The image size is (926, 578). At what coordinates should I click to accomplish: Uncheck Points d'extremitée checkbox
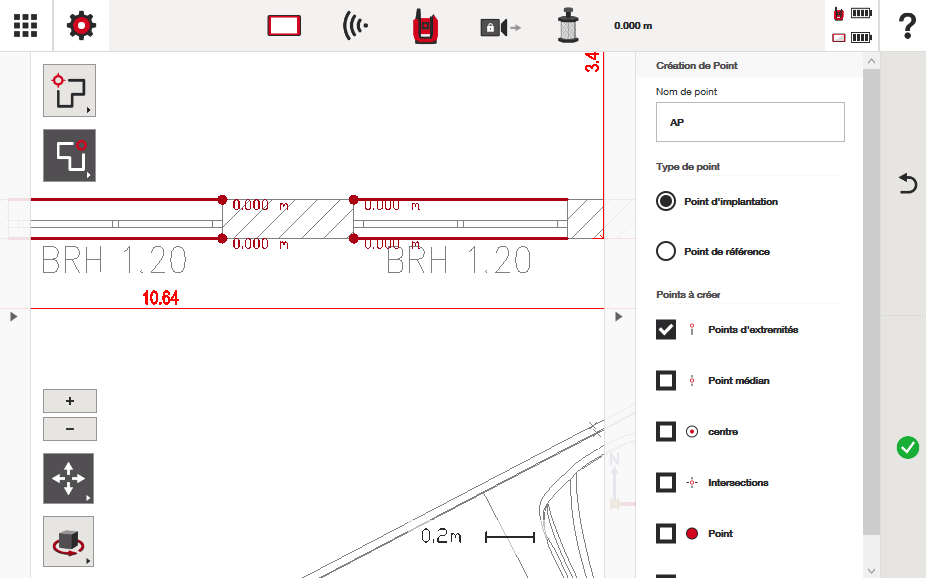[x=666, y=329]
